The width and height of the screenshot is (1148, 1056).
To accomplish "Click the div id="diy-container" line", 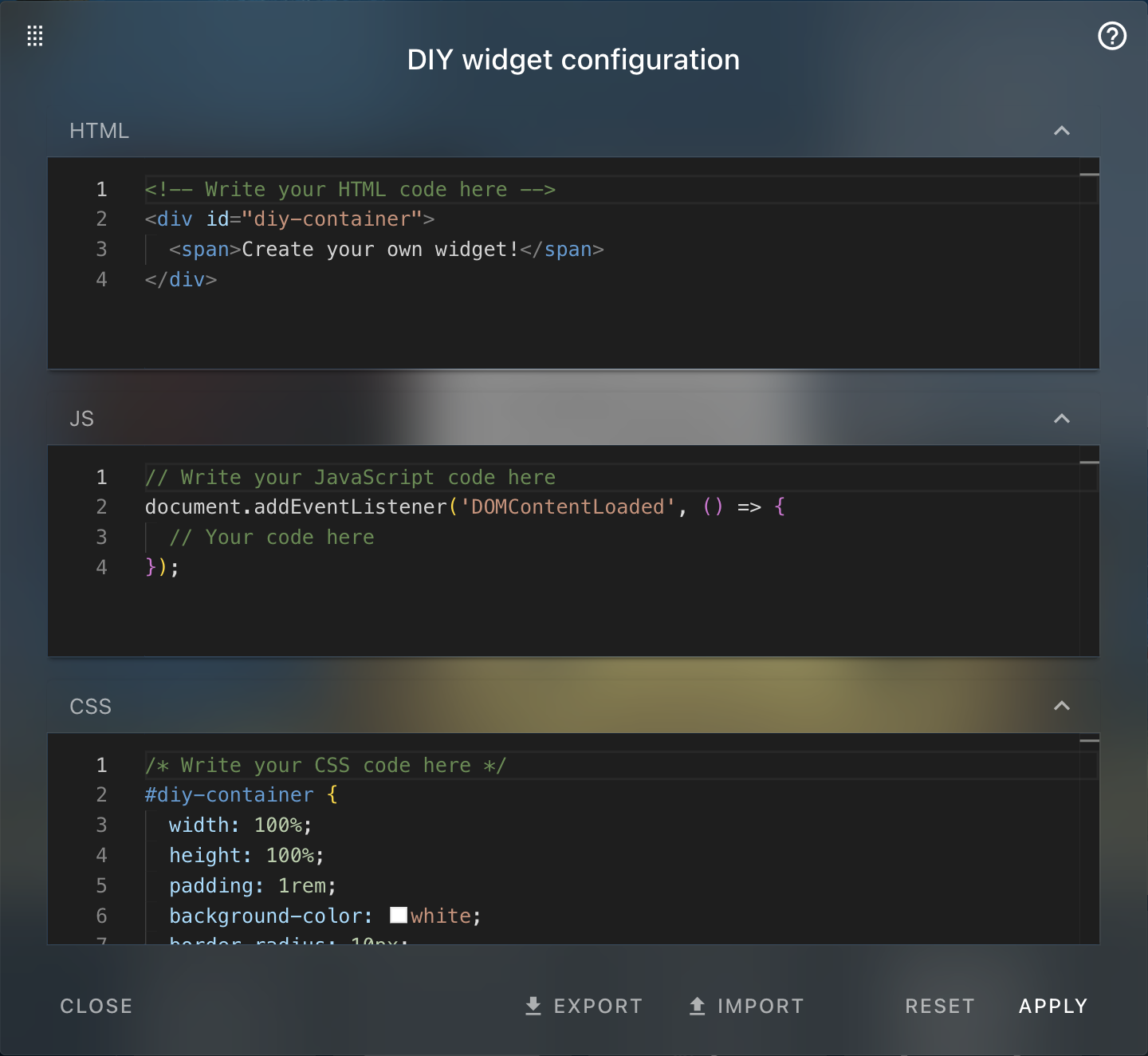I will [x=289, y=219].
